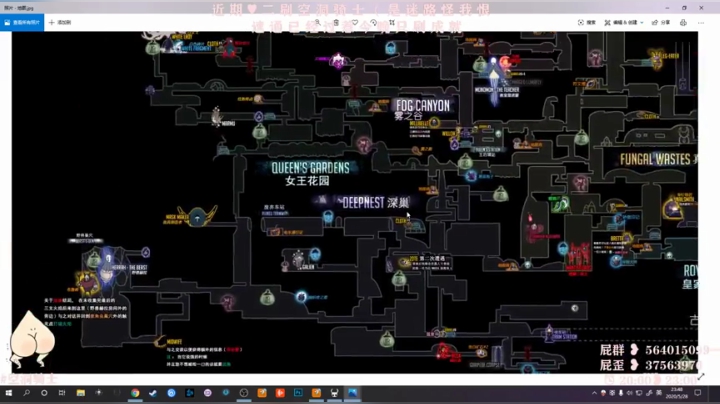Click the microphone icon in system tray
Viewport: 720px width, 404px height.
click(x=621, y=393)
